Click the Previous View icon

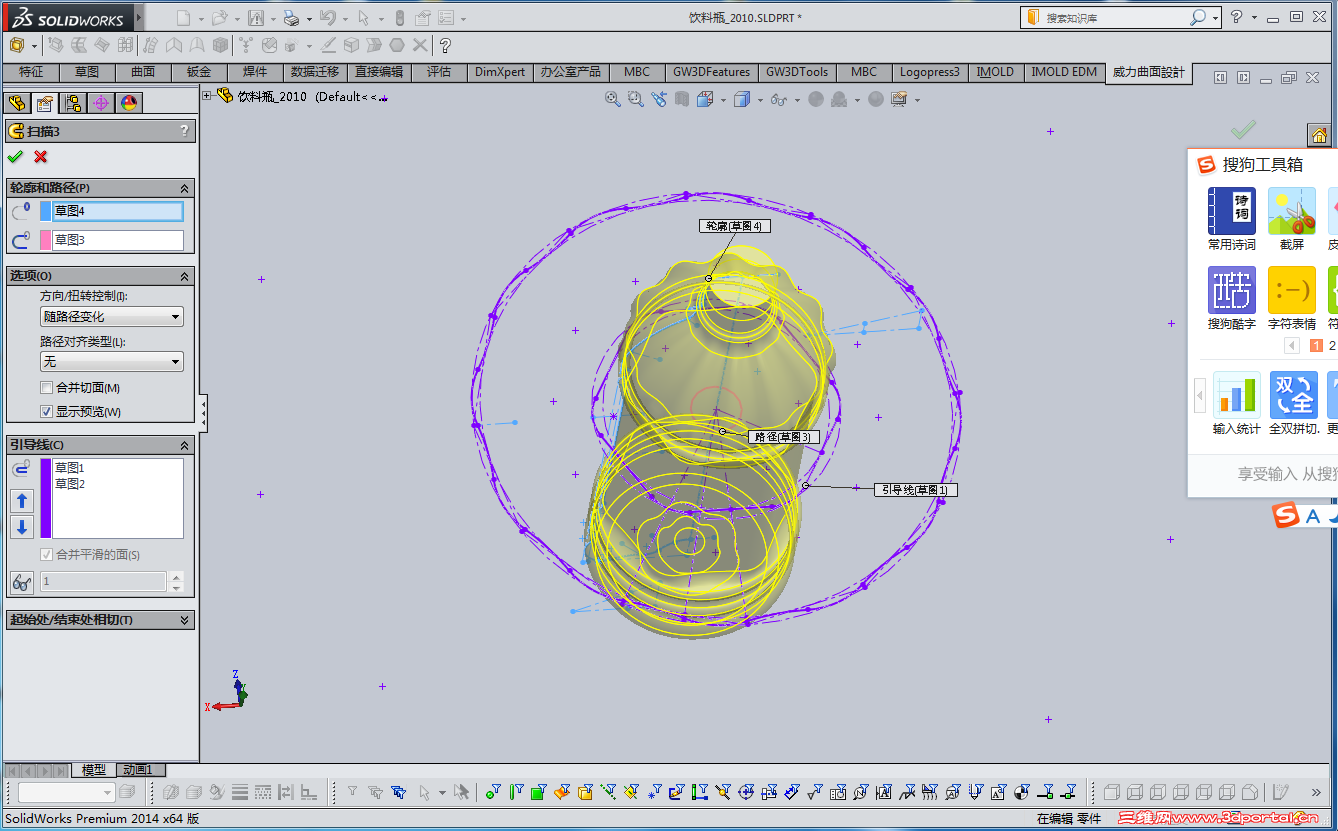tap(659, 99)
